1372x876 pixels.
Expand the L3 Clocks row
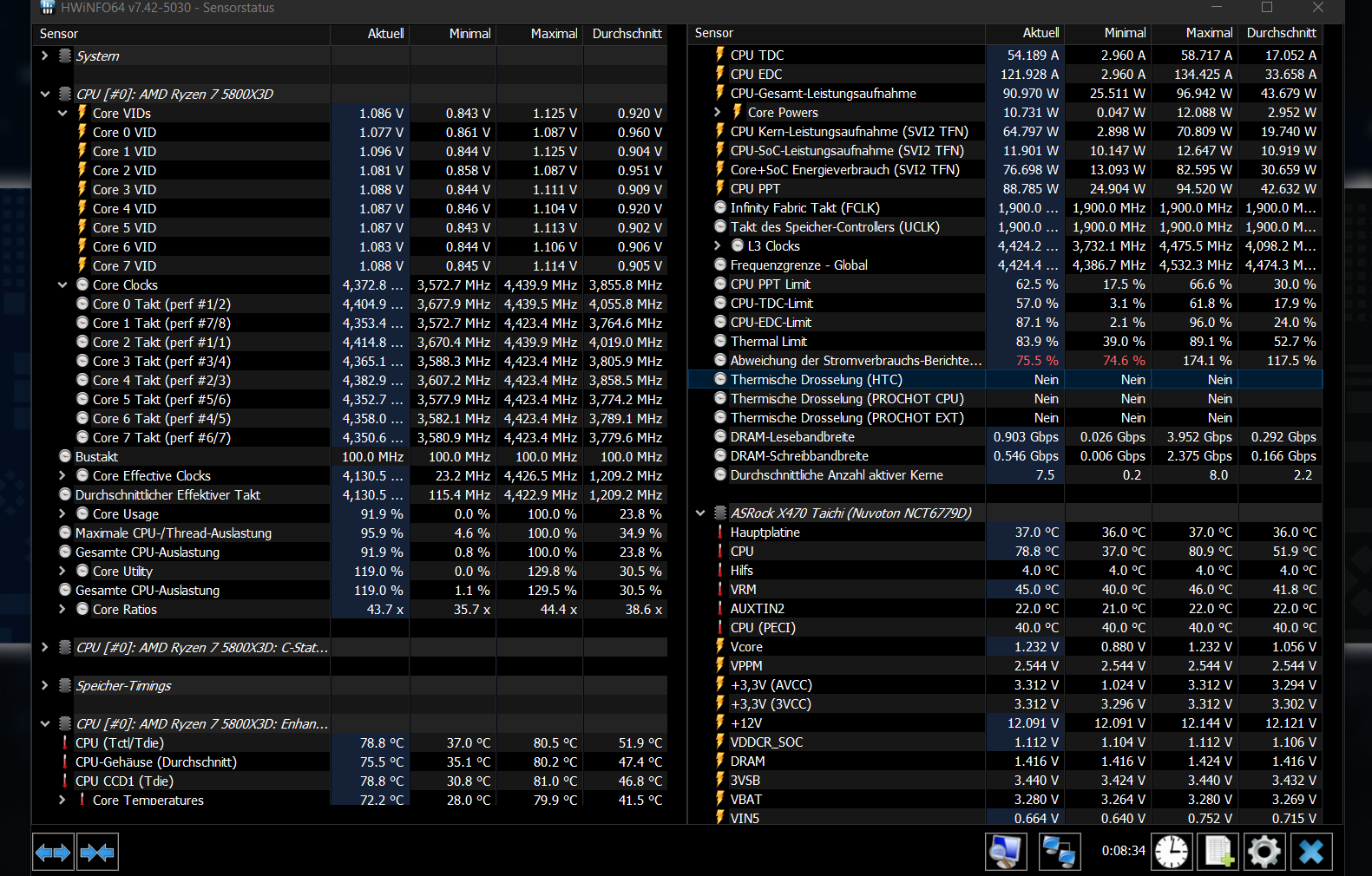pos(718,245)
